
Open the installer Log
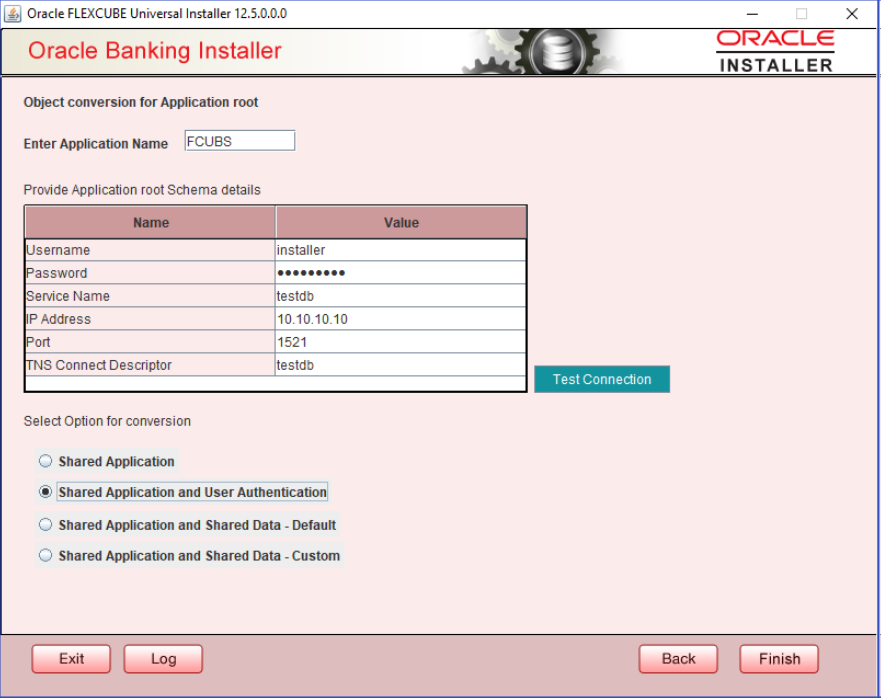[x=162, y=658]
